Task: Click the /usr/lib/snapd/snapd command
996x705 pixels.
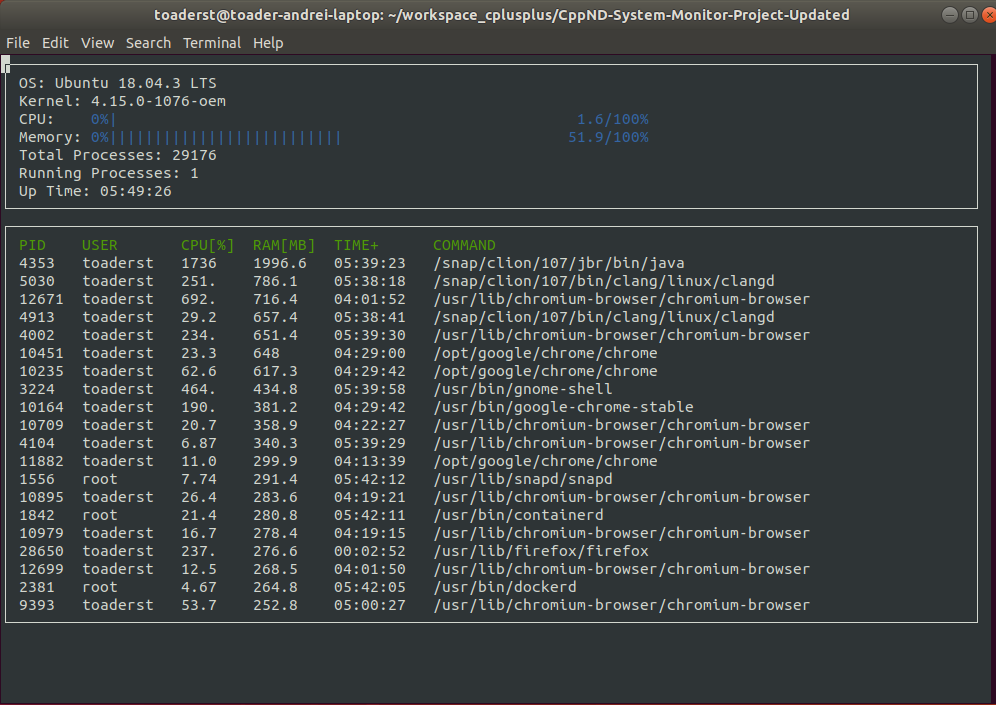Action: click(523, 479)
